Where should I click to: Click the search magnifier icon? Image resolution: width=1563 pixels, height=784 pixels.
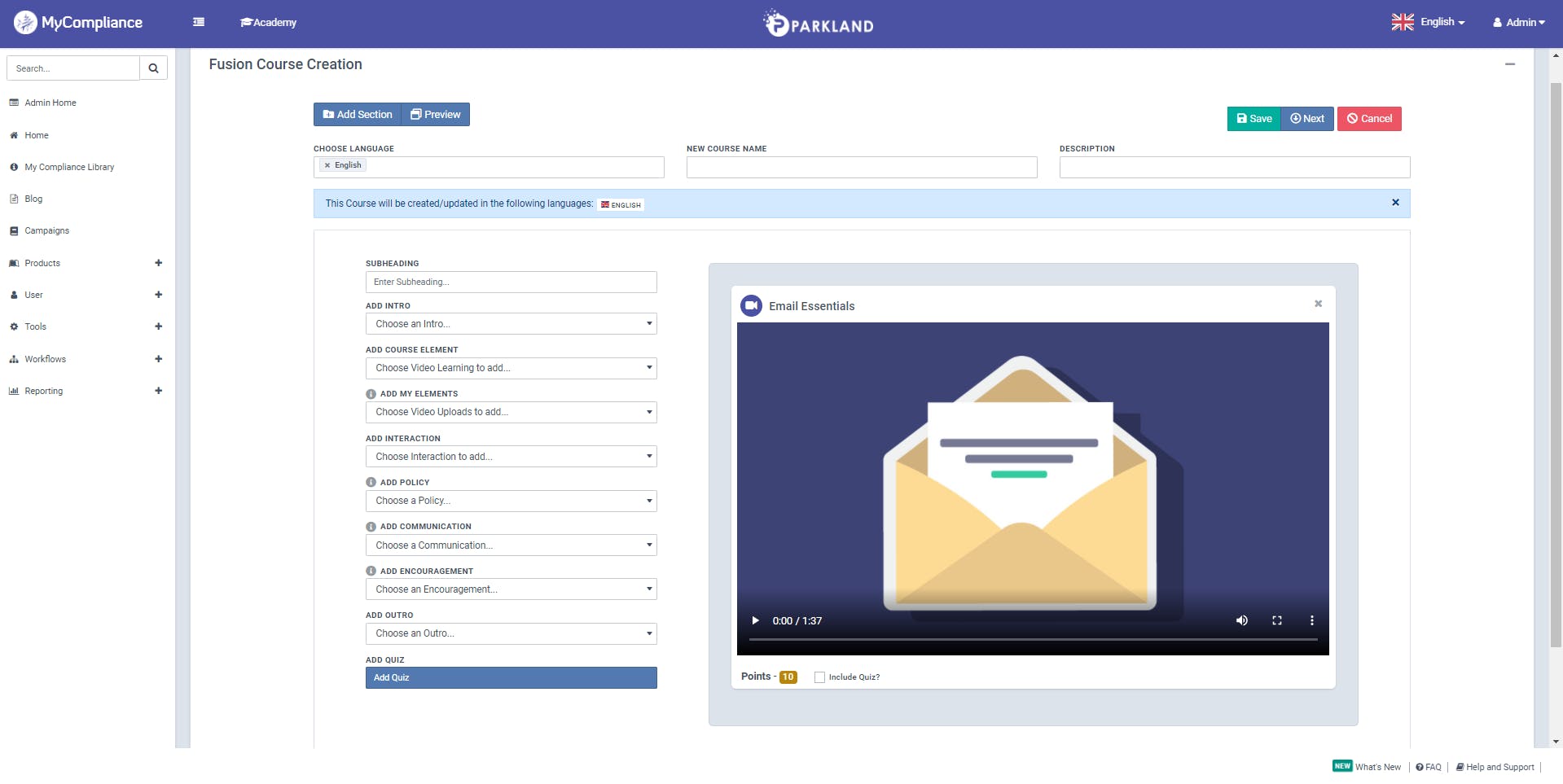(x=153, y=68)
